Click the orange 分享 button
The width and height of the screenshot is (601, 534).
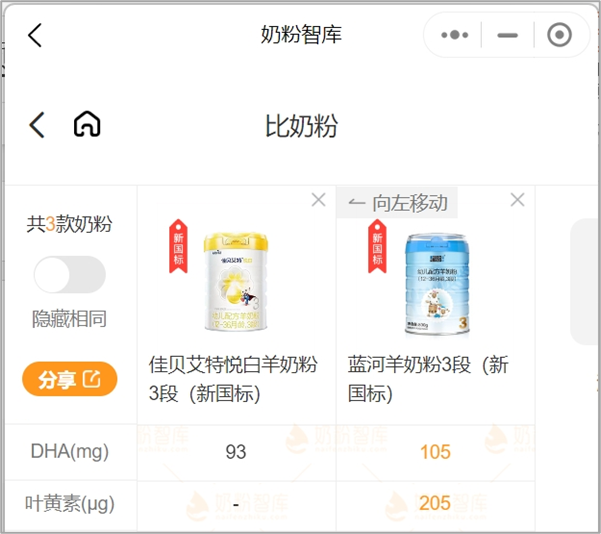69,379
